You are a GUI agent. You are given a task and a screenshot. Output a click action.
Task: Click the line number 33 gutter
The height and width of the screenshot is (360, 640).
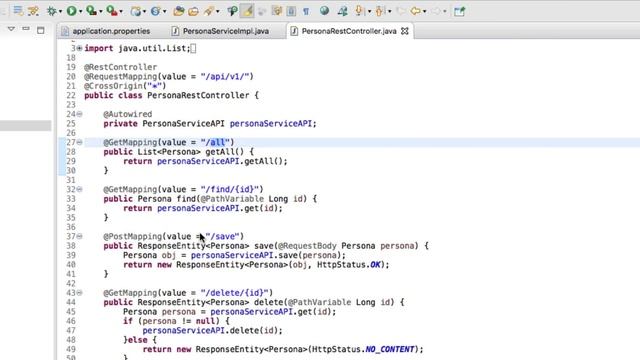71,199
